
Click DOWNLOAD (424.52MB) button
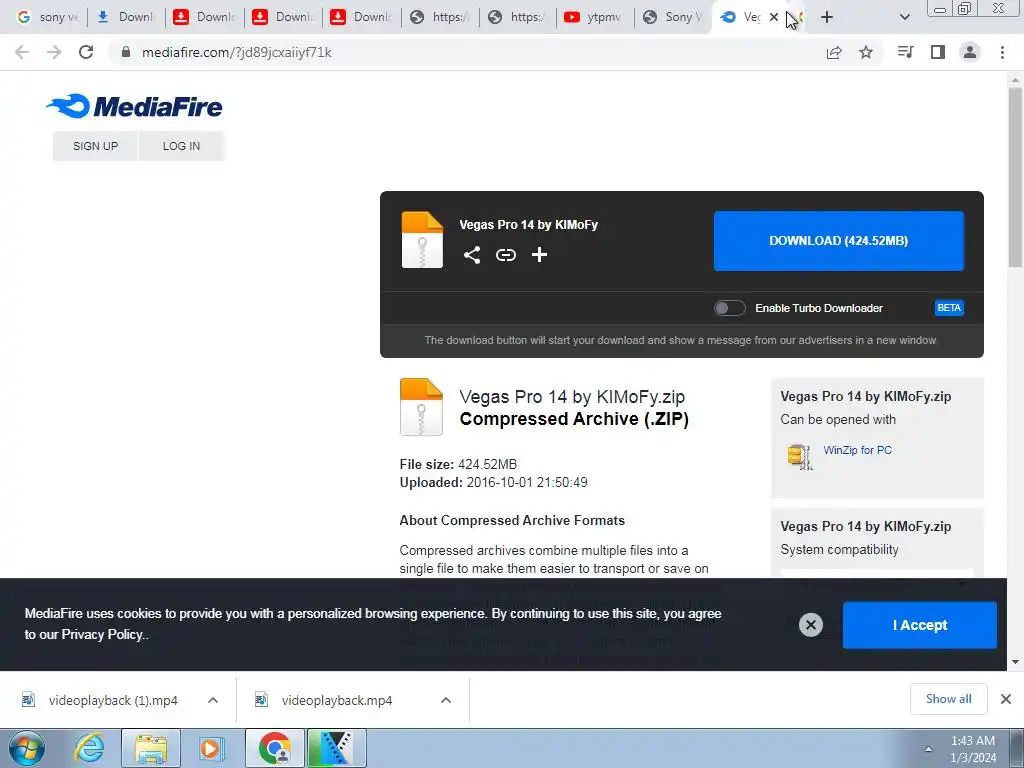(839, 240)
